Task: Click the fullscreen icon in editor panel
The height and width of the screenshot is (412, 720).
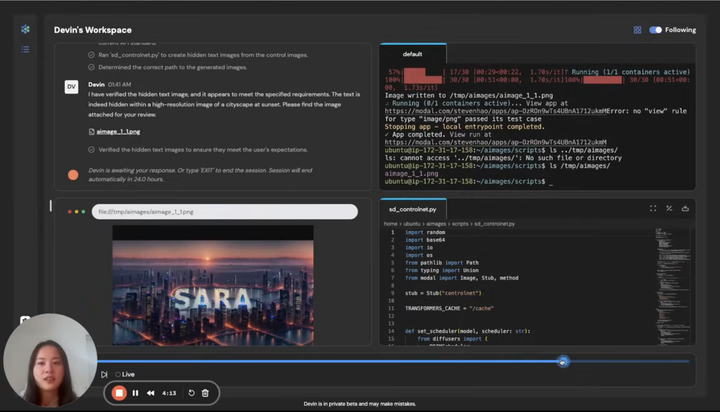Action: pos(653,208)
